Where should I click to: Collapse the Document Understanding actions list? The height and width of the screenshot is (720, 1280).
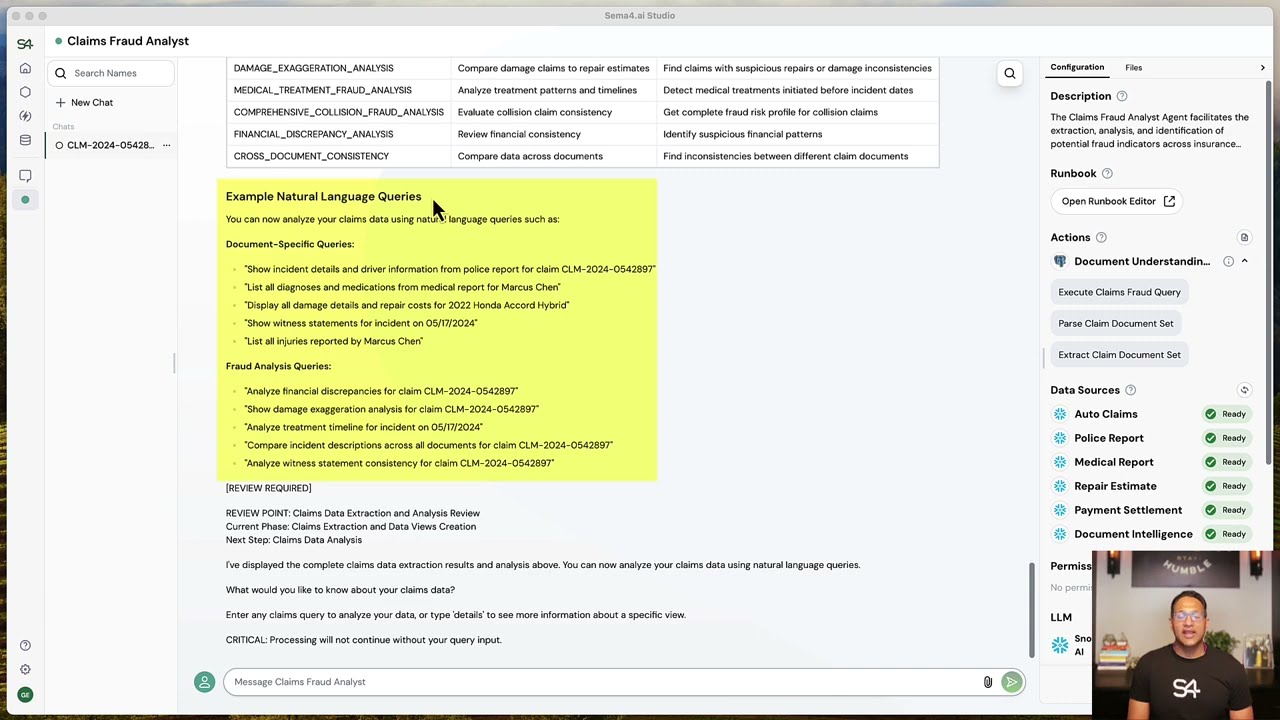[1244, 261]
